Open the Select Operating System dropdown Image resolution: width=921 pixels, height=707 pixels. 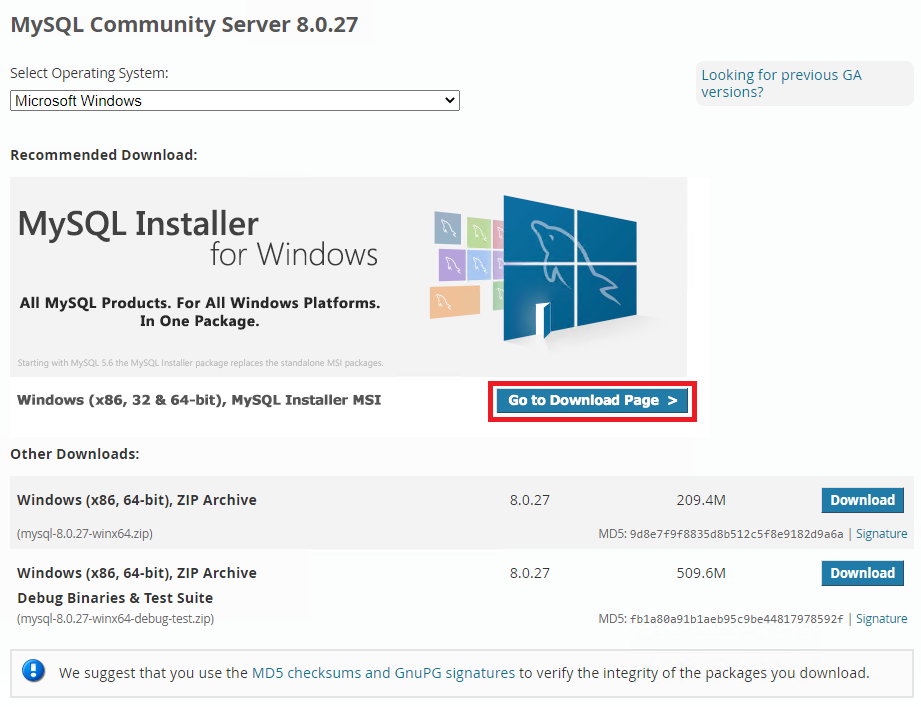tap(235, 101)
